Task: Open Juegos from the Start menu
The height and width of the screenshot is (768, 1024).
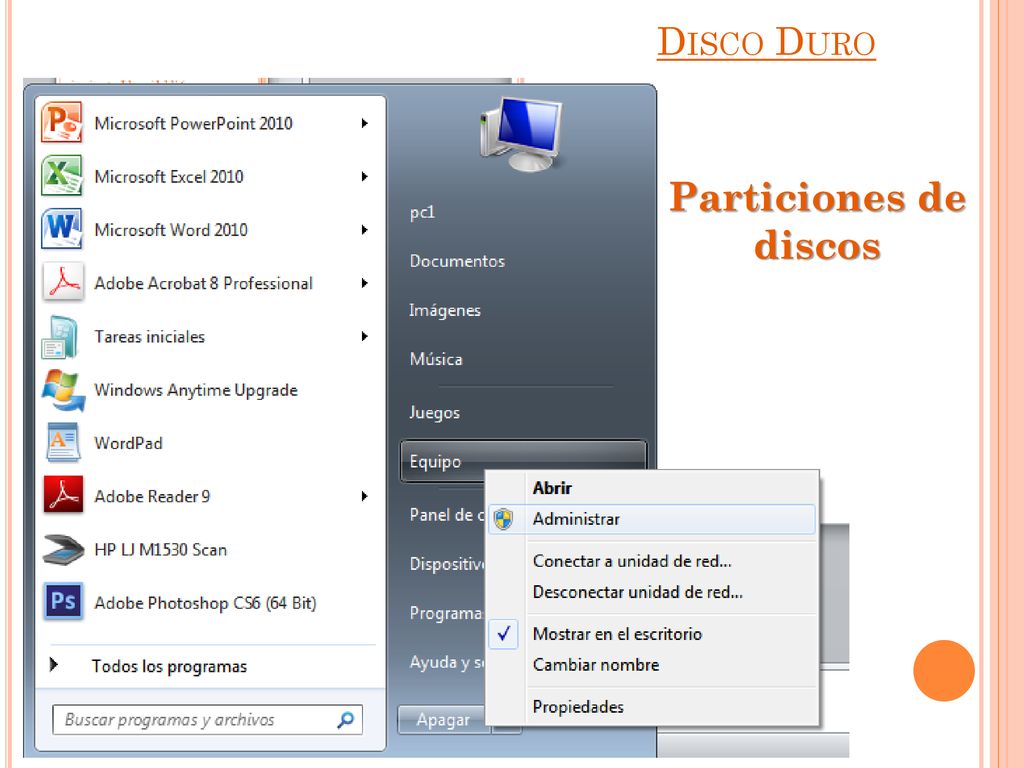Action: tap(434, 413)
